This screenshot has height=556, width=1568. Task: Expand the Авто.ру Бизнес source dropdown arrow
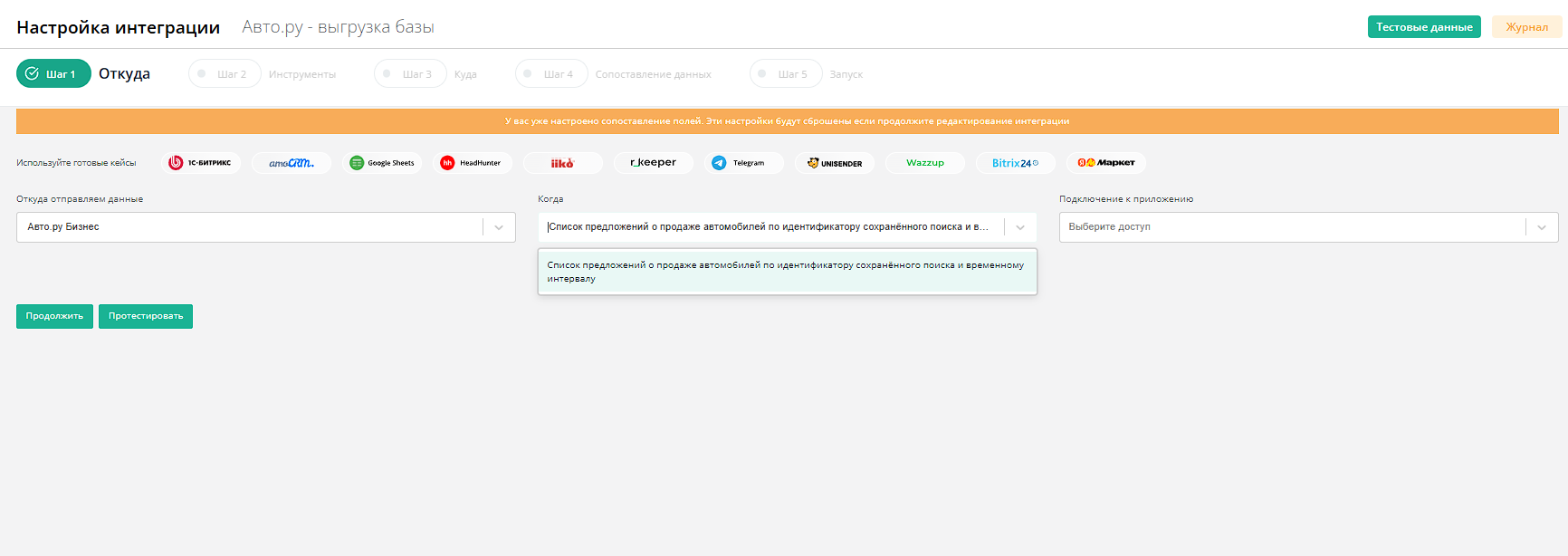tap(499, 227)
